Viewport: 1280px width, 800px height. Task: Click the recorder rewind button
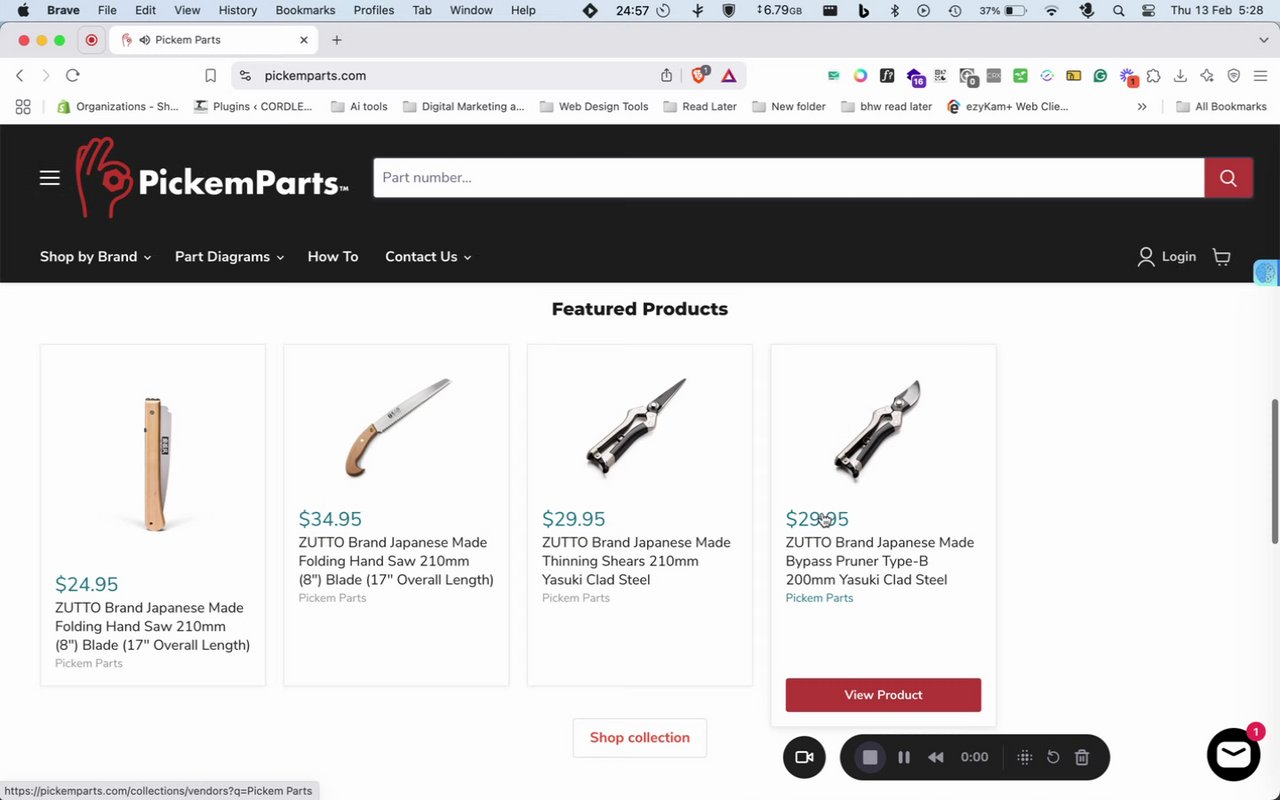coord(936,757)
